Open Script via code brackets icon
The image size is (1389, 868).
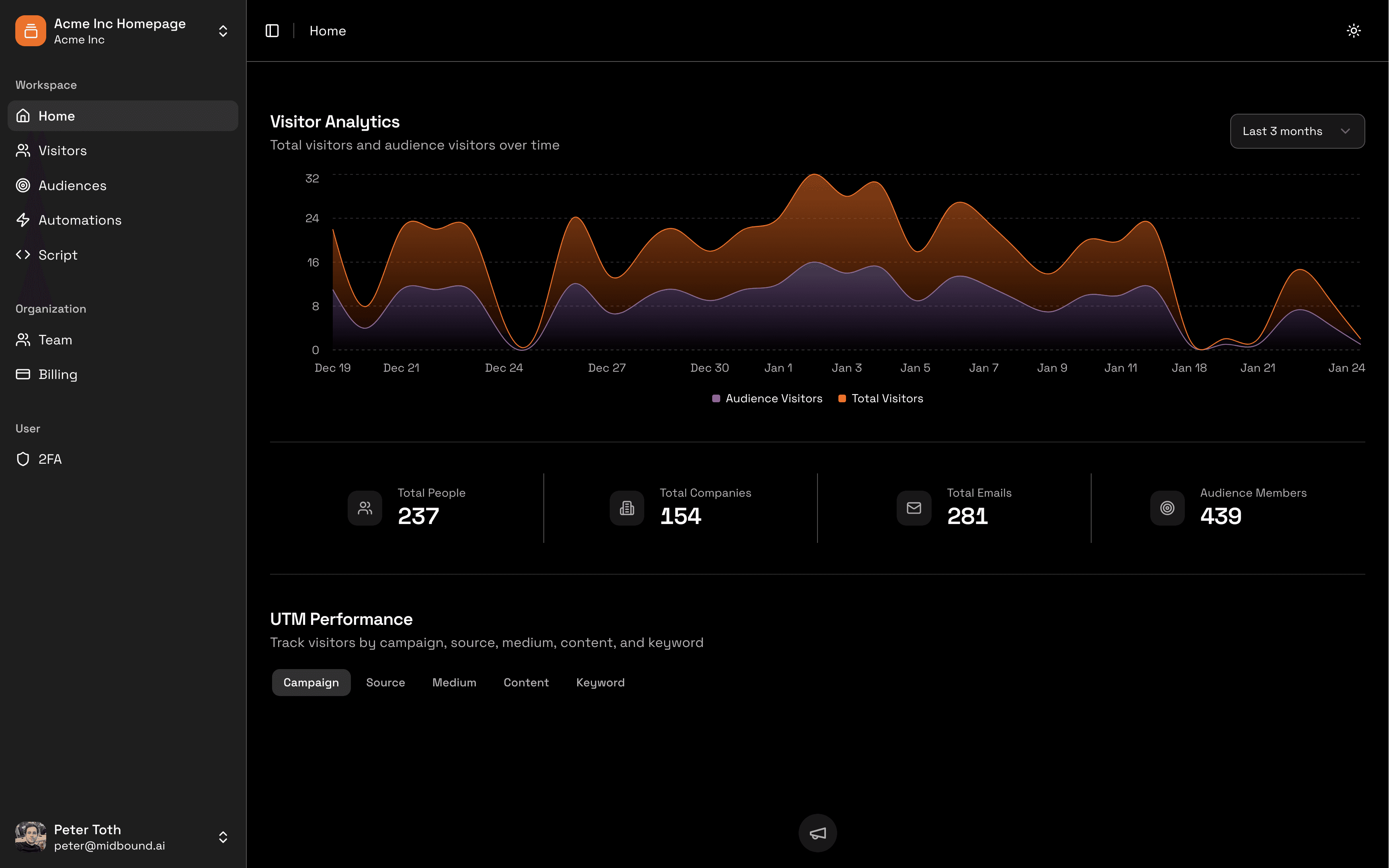coord(23,254)
